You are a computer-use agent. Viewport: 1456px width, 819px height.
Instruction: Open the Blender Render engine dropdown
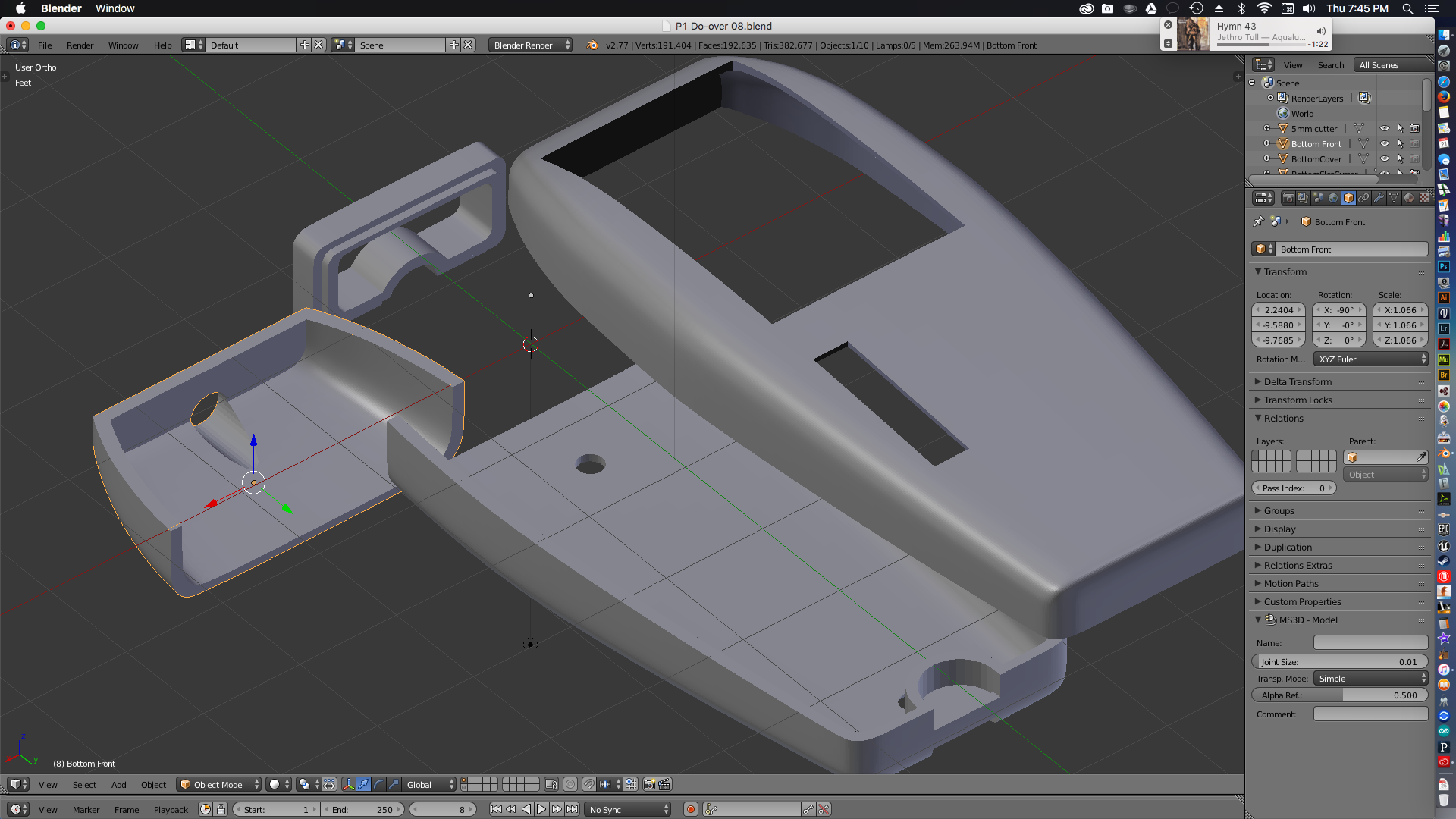pos(531,45)
